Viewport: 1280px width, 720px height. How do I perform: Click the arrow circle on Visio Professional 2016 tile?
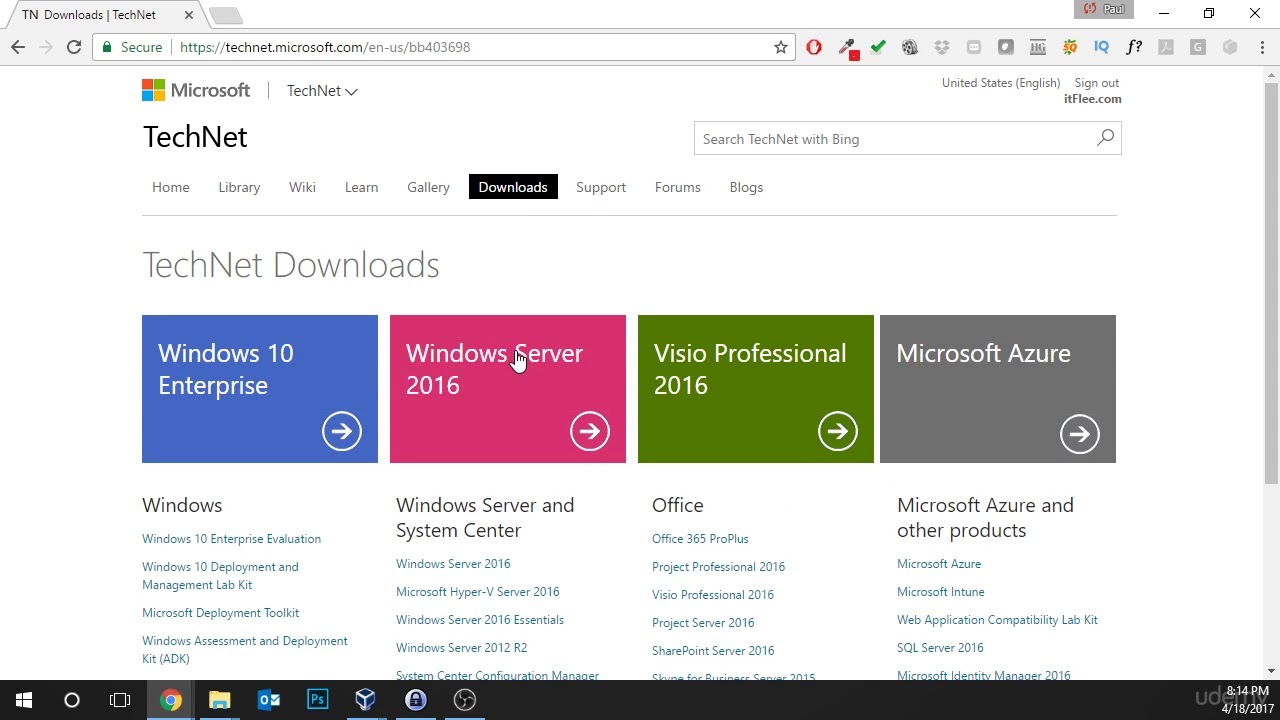pyautogui.click(x=838, y=431)
